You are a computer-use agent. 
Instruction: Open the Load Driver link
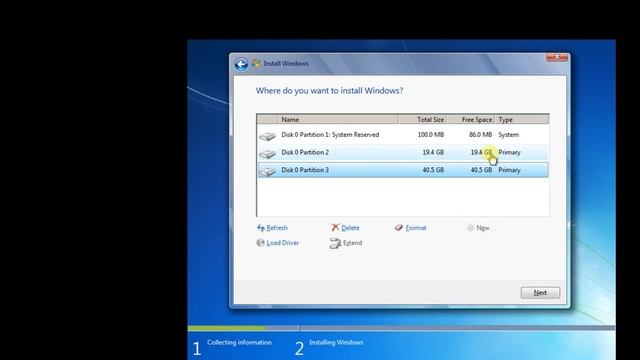coord(282,243)
